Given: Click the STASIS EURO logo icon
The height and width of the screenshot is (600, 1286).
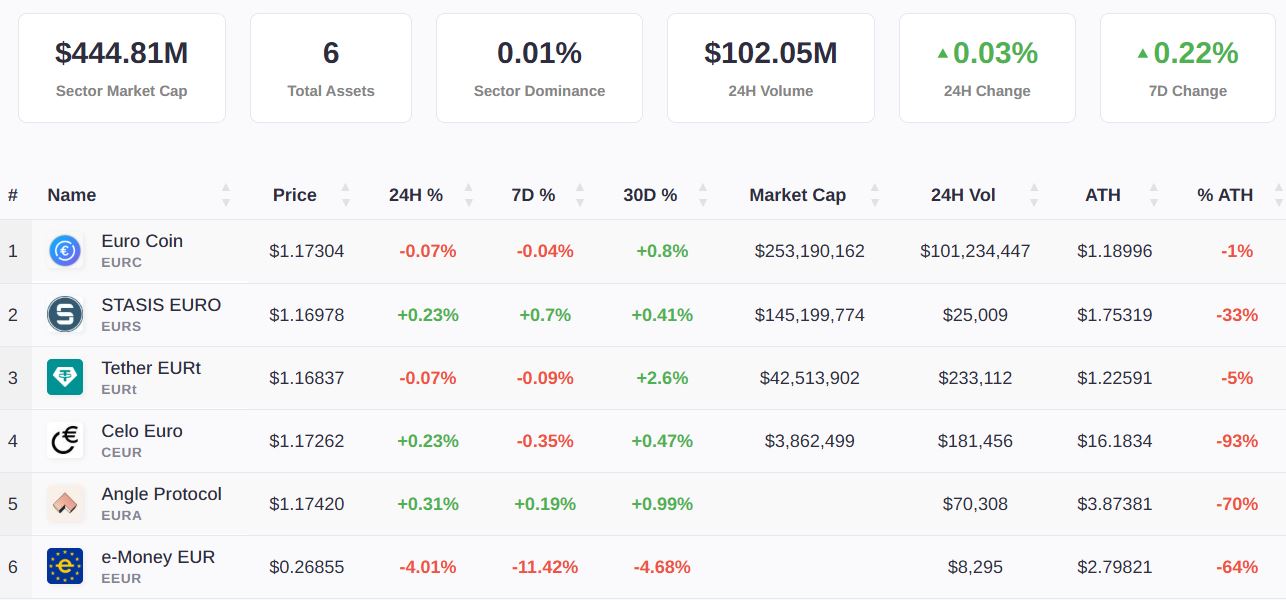Looking at the screenshot, I should (x=65, y=314).
